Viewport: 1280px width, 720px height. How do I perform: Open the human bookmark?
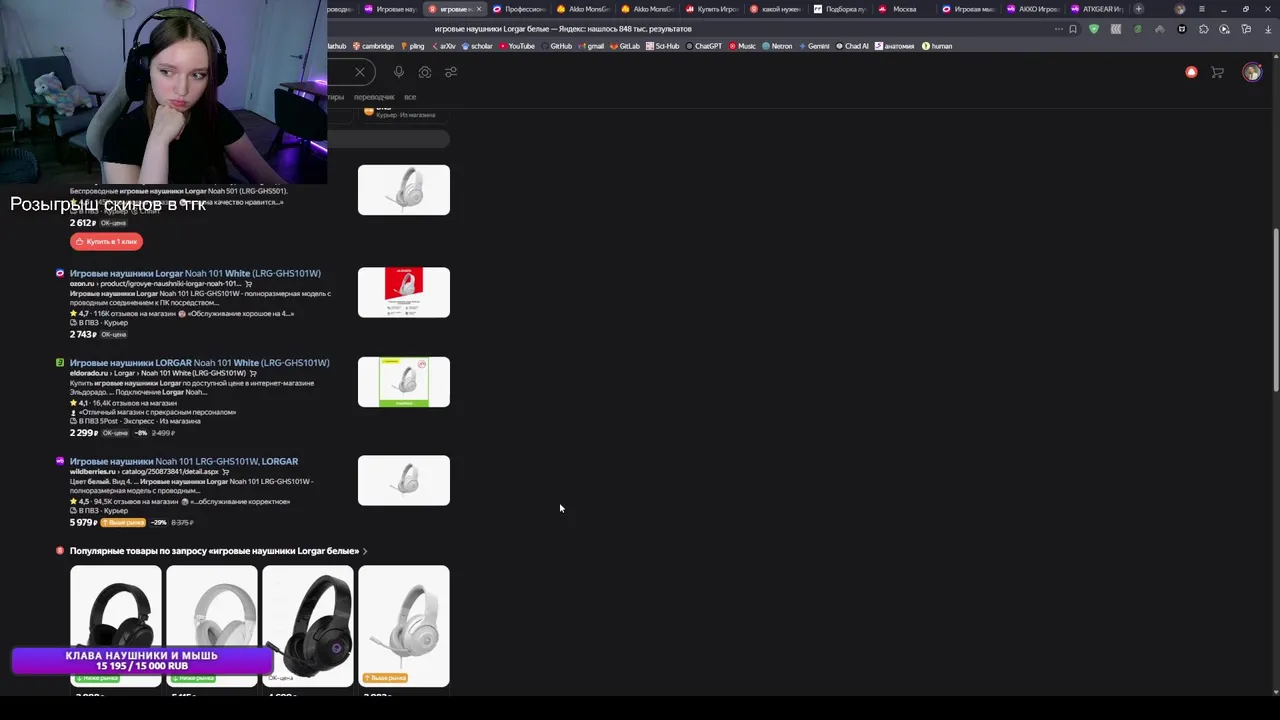937,46
